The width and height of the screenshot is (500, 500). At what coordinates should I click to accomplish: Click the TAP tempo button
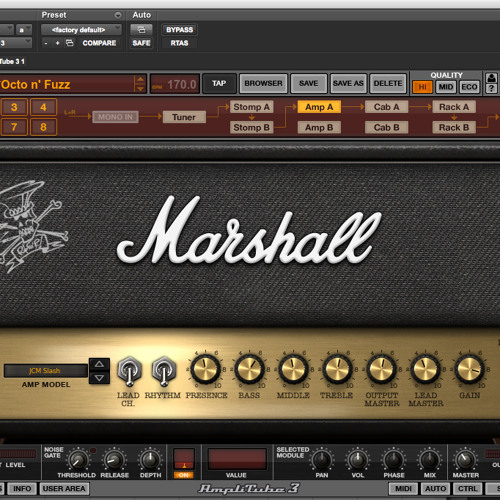(x=219, y=83)
